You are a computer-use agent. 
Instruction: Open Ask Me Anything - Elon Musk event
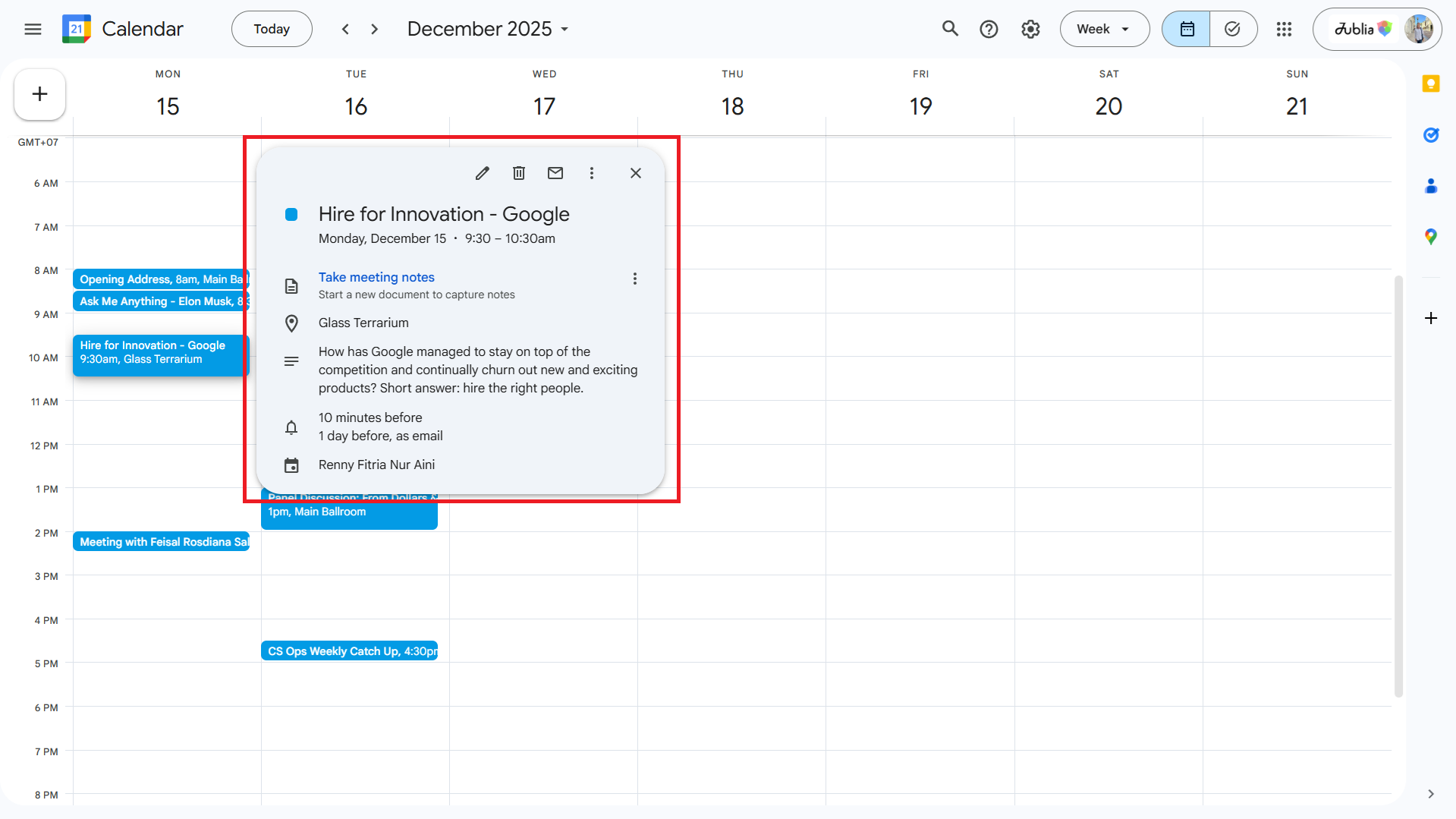coord(161,301)
